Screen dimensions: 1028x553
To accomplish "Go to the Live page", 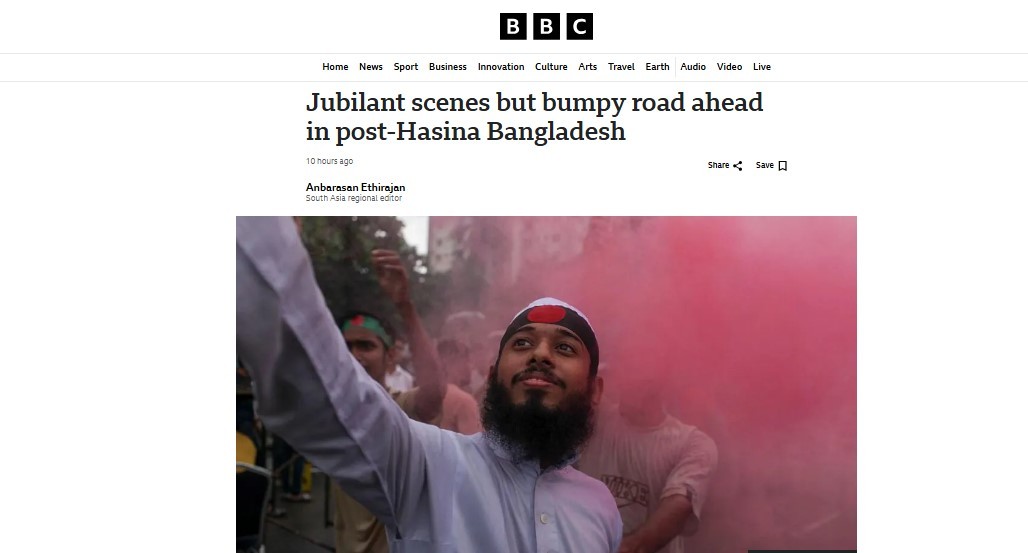I will point(762,67).
